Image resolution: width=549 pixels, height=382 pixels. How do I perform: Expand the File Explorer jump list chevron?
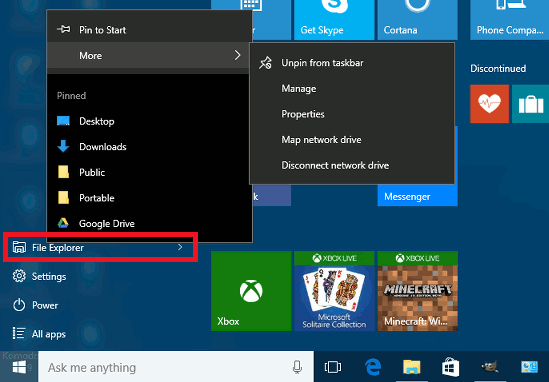[180, 247]
